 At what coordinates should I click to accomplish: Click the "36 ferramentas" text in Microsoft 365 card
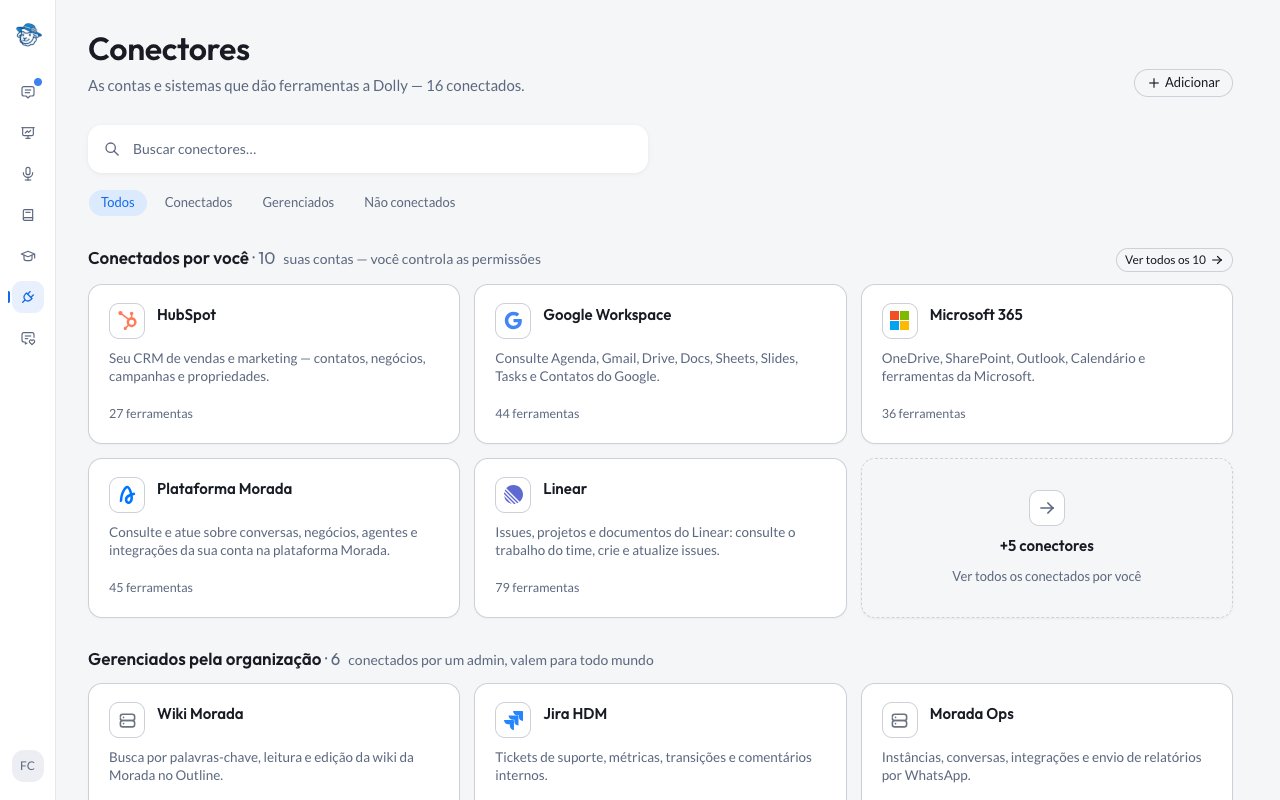924,414
